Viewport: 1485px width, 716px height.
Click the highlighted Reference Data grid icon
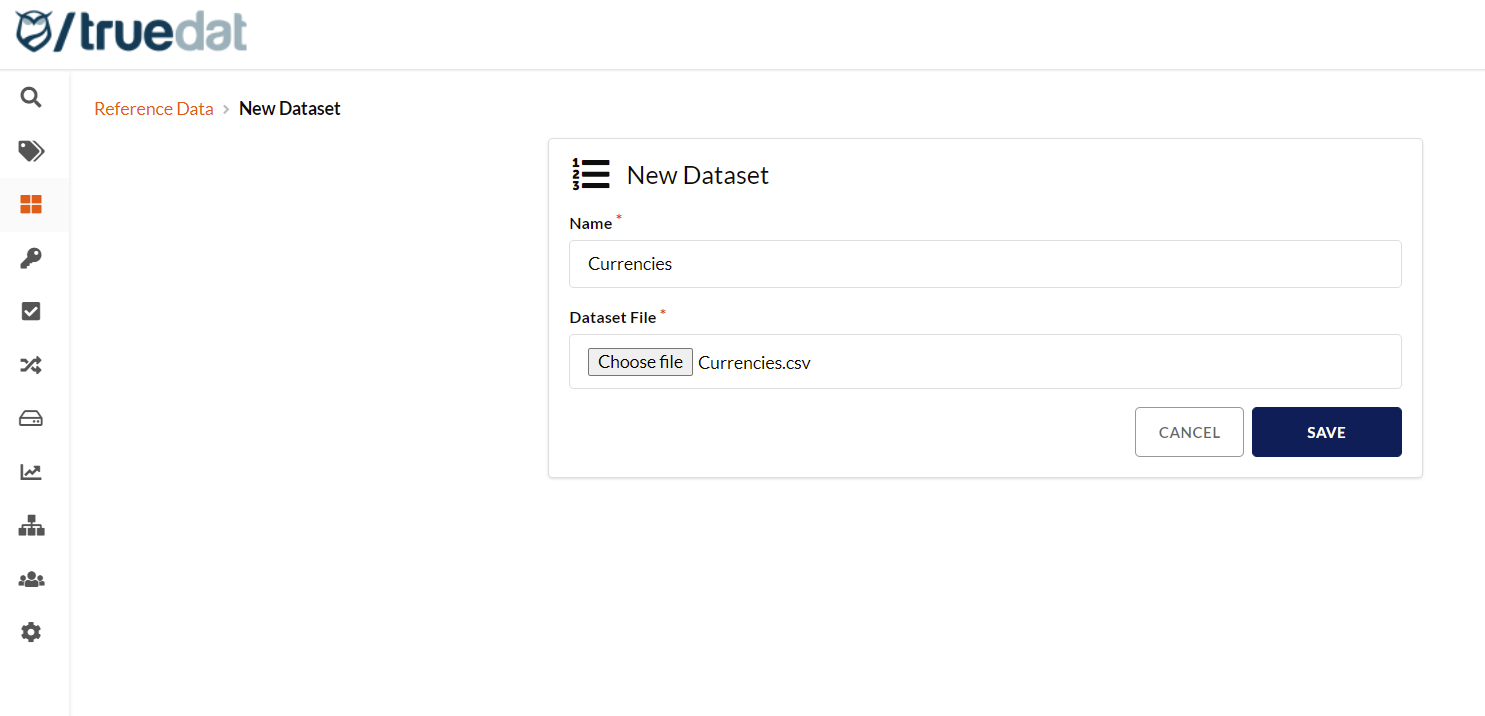30,204
